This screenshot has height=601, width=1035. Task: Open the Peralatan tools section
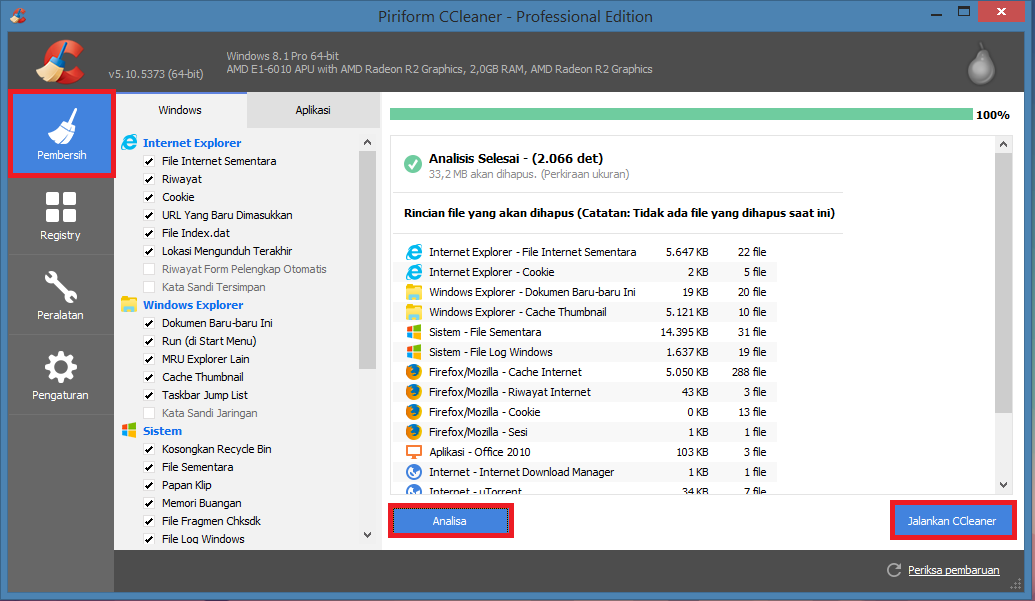point(60,296)
